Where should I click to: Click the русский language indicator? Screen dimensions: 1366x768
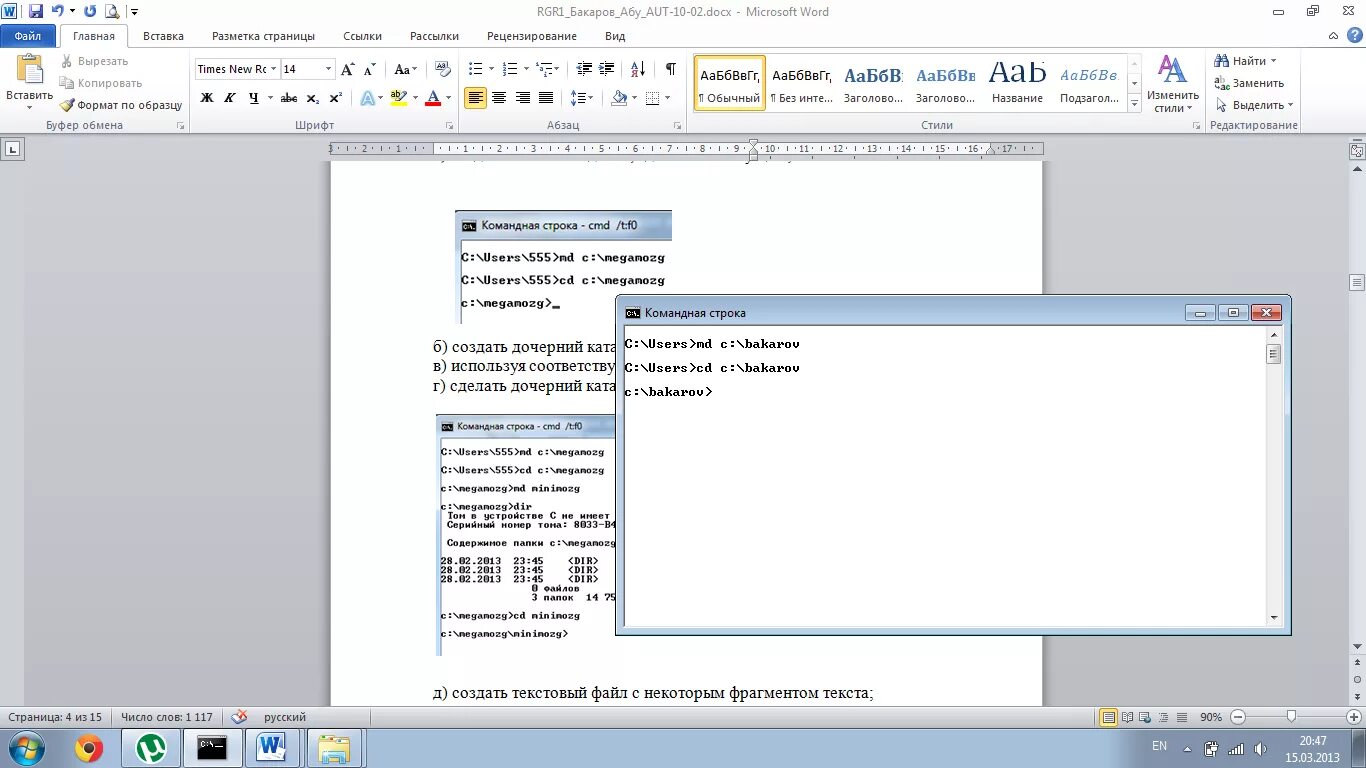point(285,717)
